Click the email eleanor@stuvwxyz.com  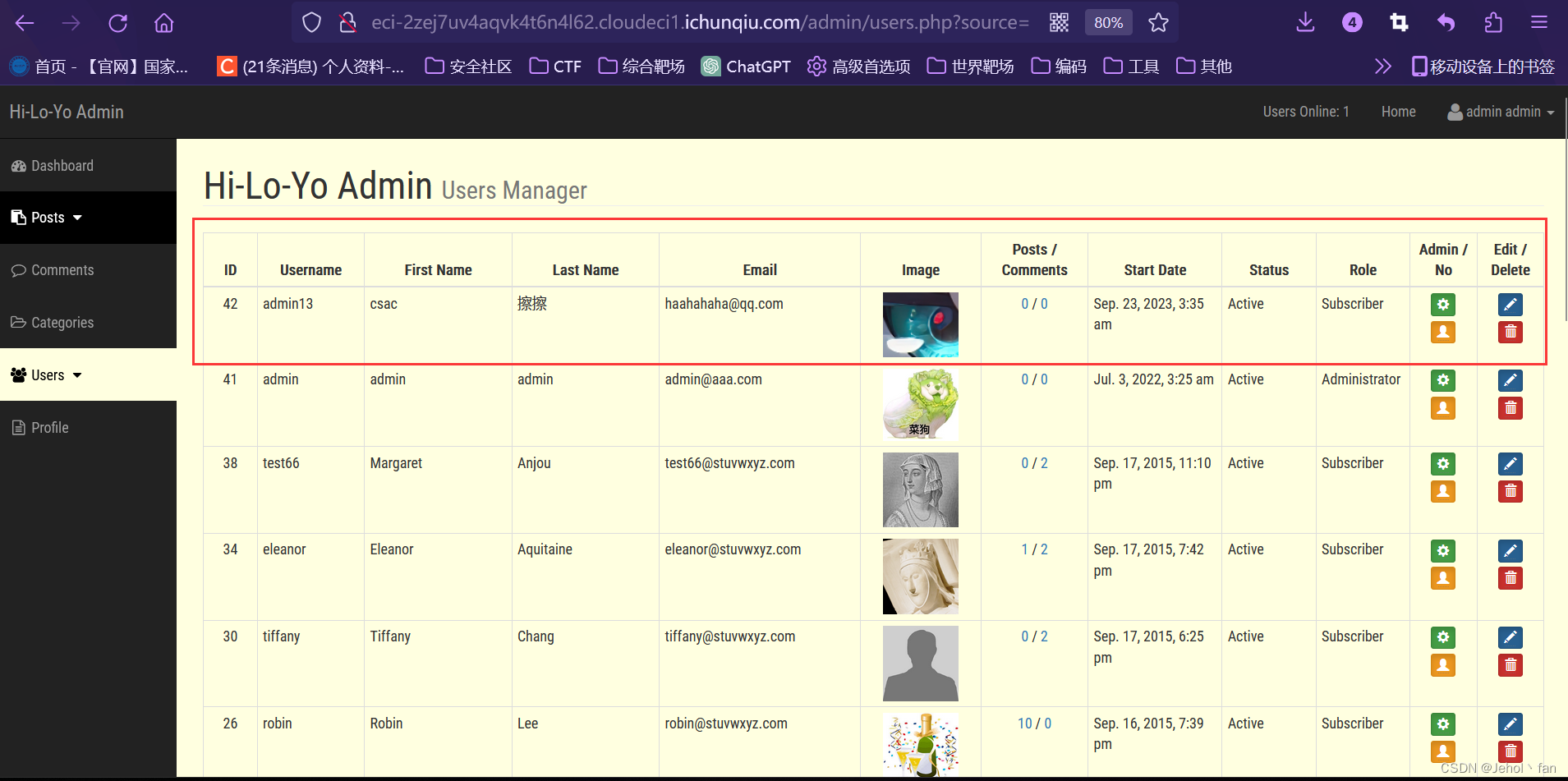point(733,549)
